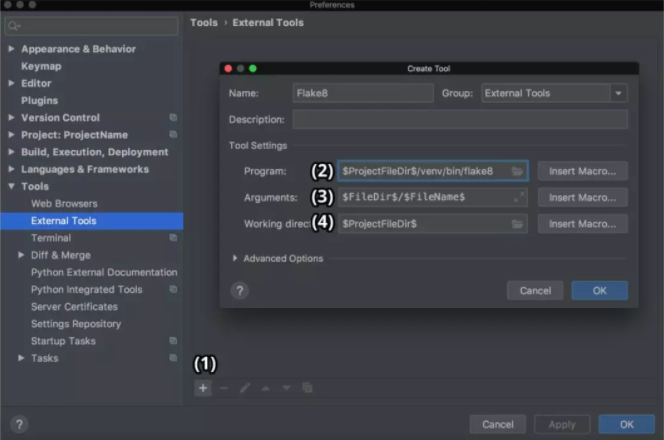Click Cancel in Preferences window
Image resolution: width=664 pixels, height=440 pixels.
pyautogui.click(x=498, y=424)
